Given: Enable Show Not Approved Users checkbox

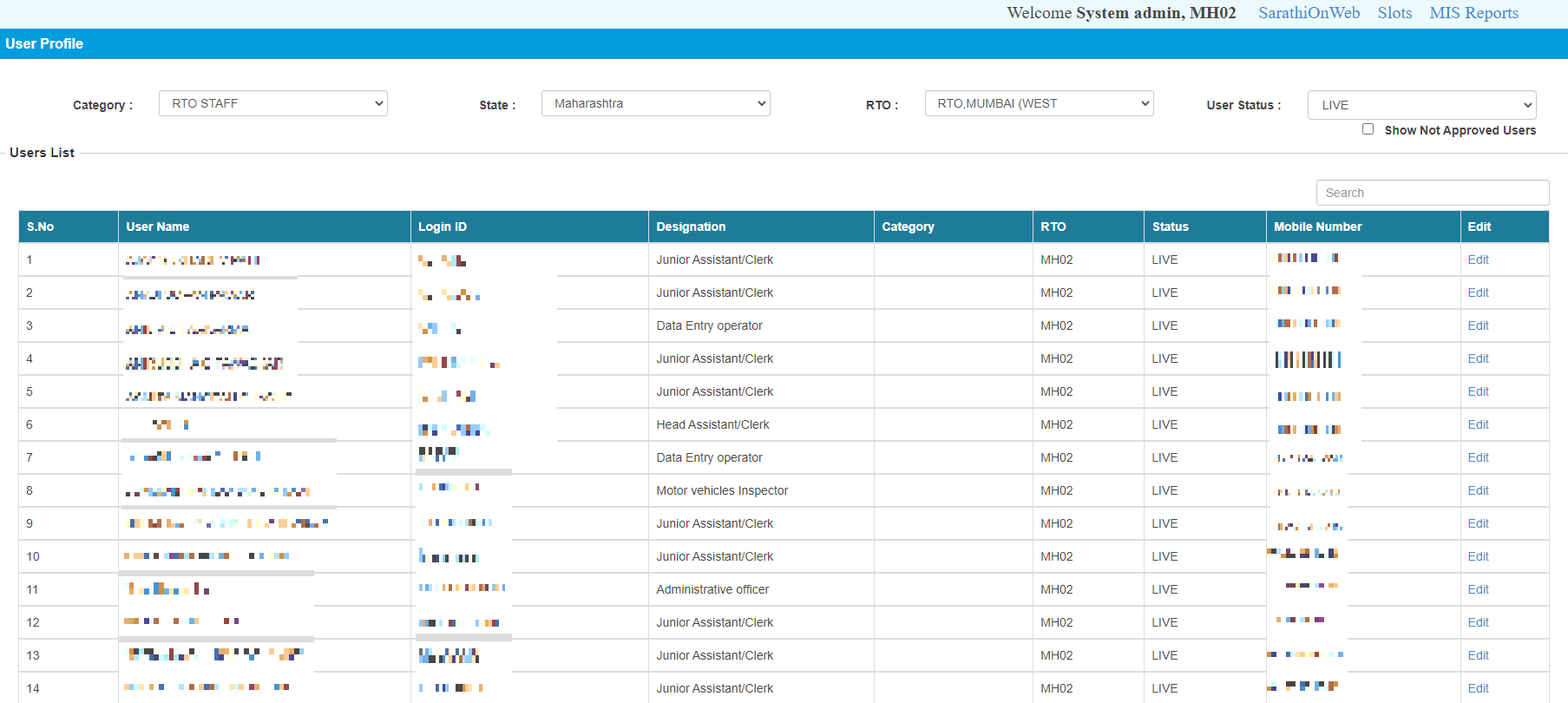Looking at the screenshot, I should (1368, 129).
